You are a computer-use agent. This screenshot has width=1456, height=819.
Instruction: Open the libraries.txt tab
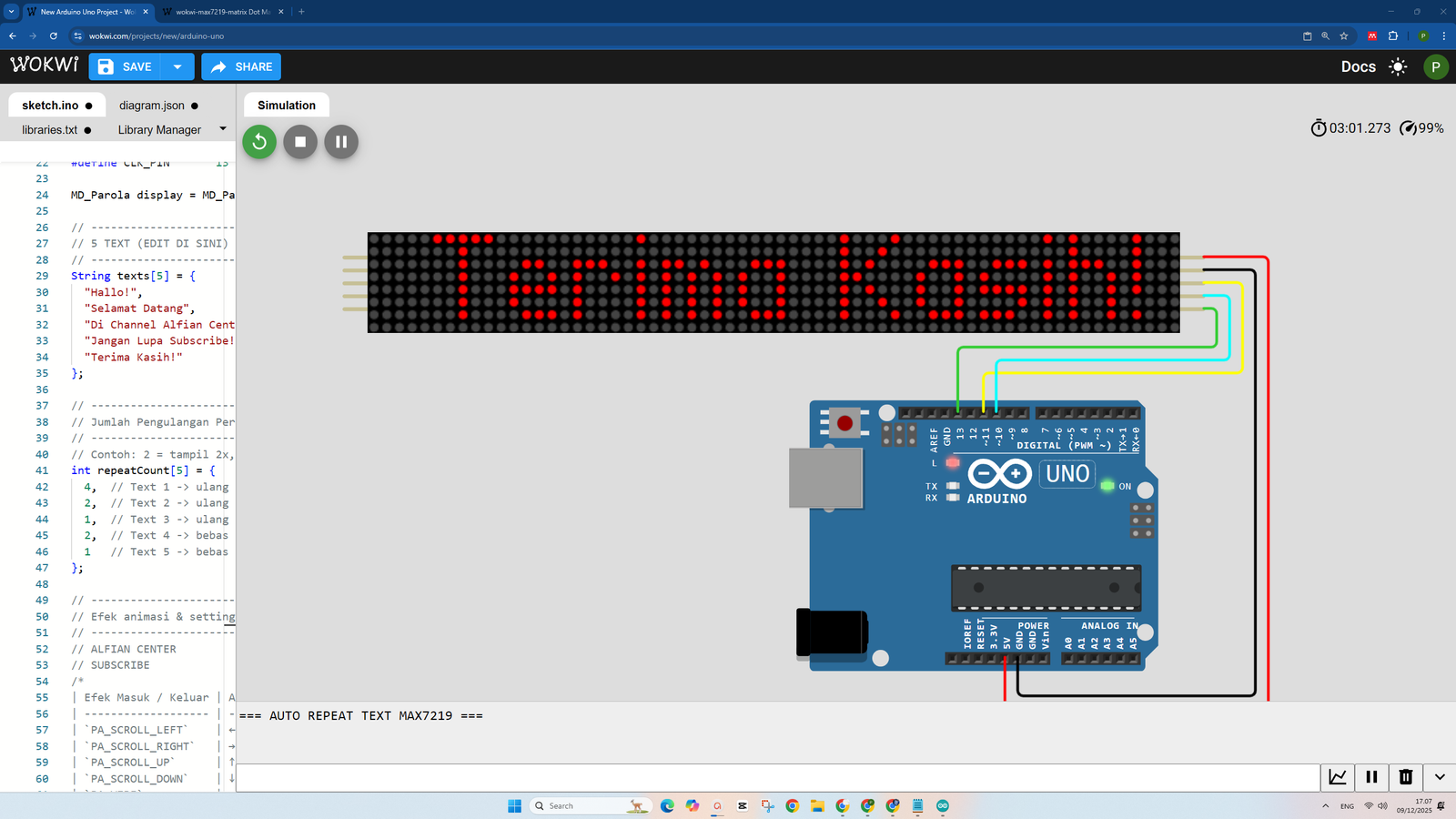click(56, 130)
